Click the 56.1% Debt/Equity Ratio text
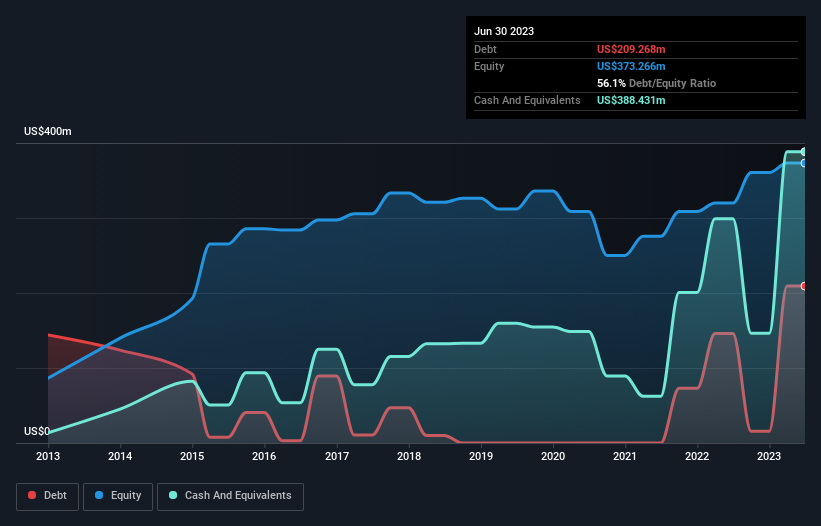This screenshot has height=526, width=821. (x=656, y=83)
